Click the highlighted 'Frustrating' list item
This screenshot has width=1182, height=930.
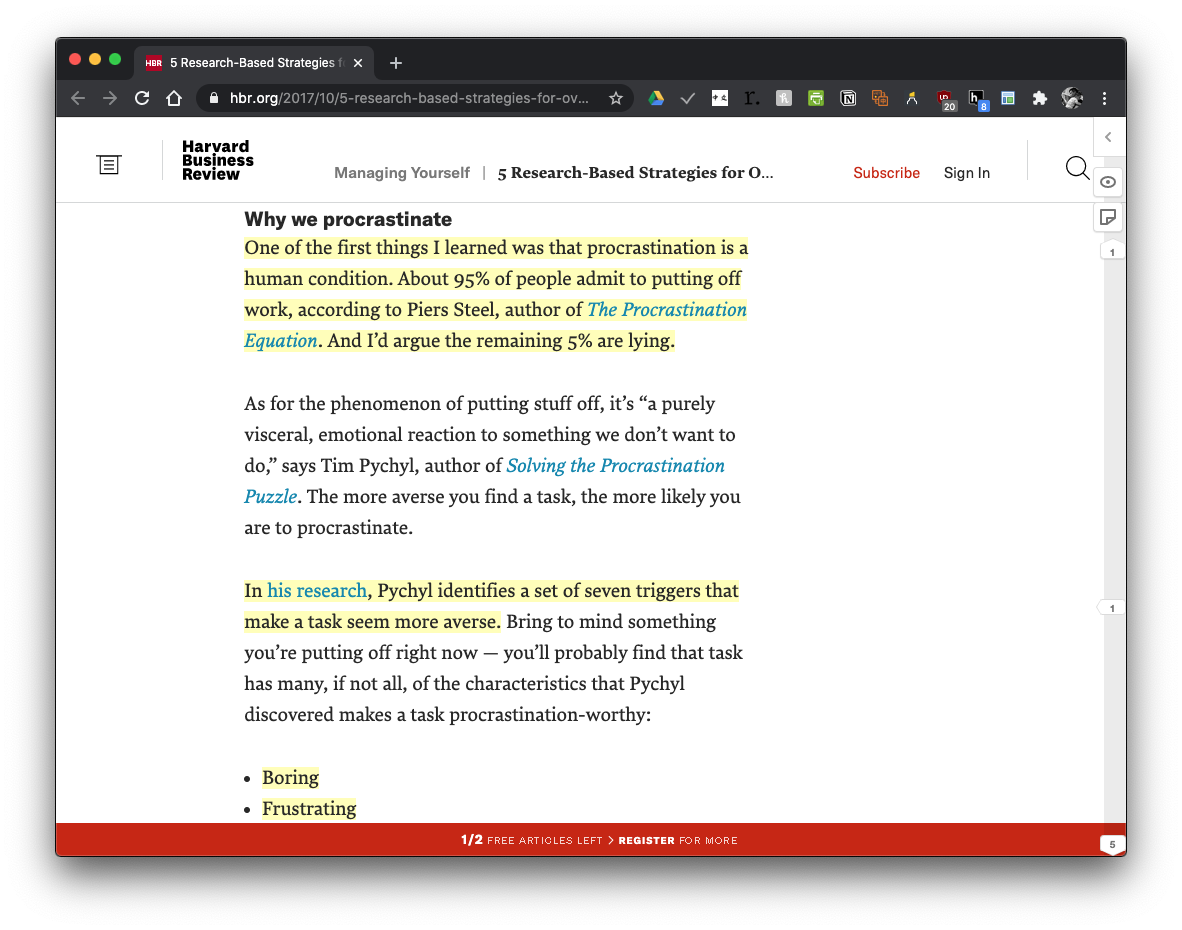pos(309,809)
